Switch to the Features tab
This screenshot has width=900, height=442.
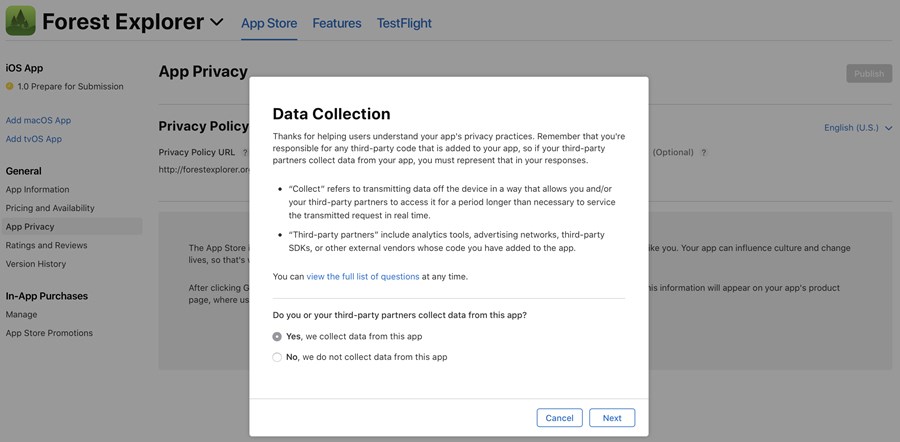pos(337,22)
